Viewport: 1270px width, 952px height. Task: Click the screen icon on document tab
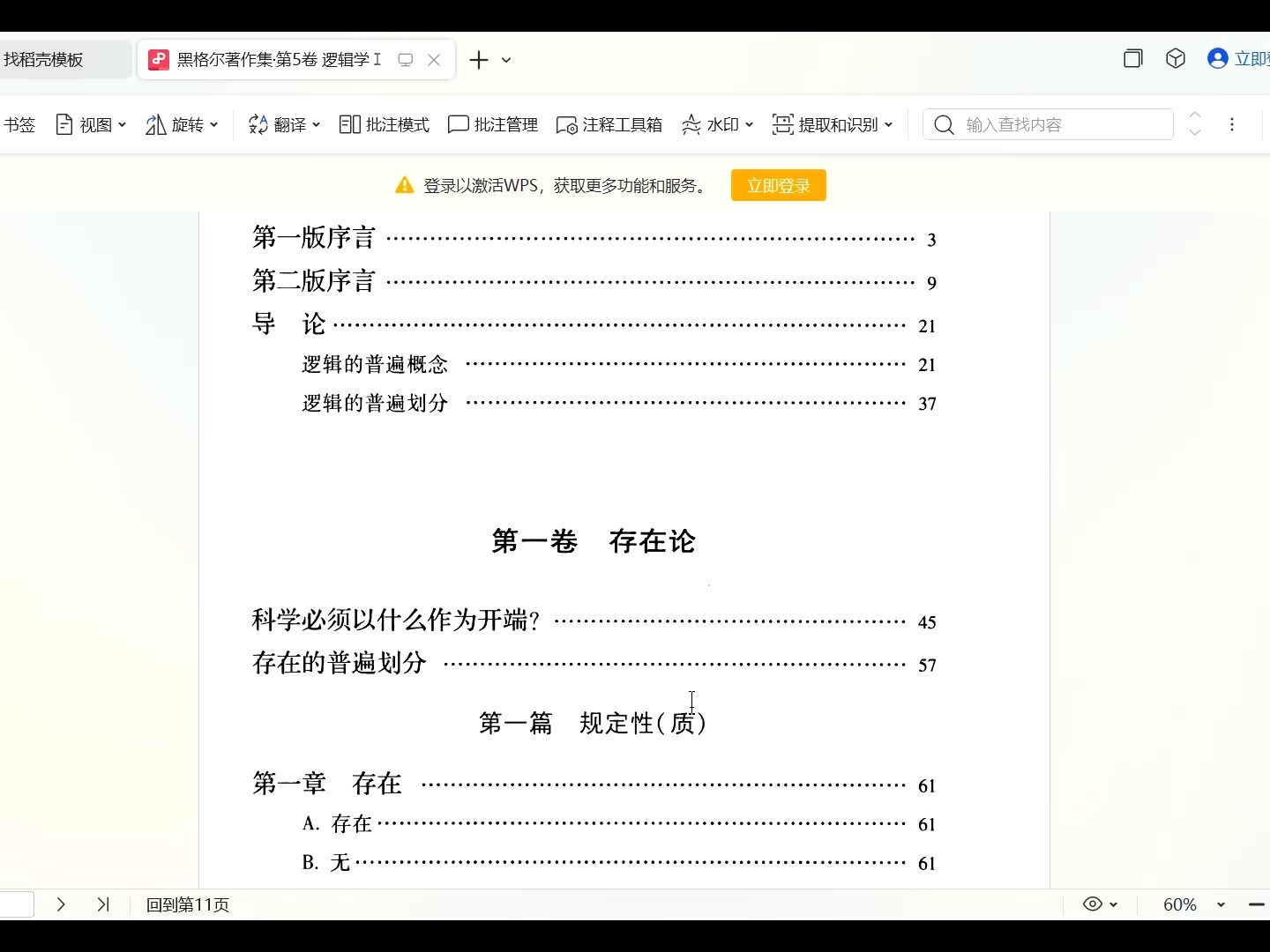coord(406,60)
